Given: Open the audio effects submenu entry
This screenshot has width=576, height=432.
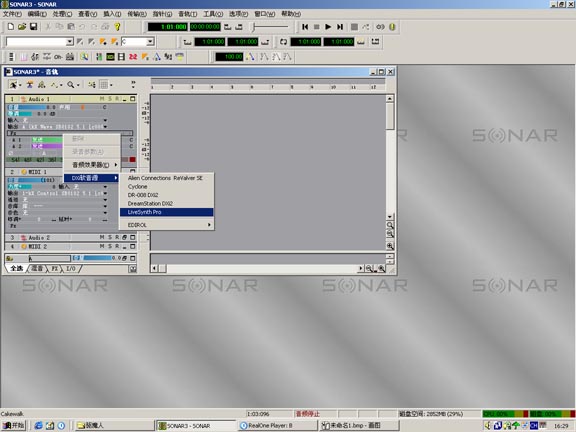Looking at the screenshot, I should pyautogui.click(x=91, y=165).
